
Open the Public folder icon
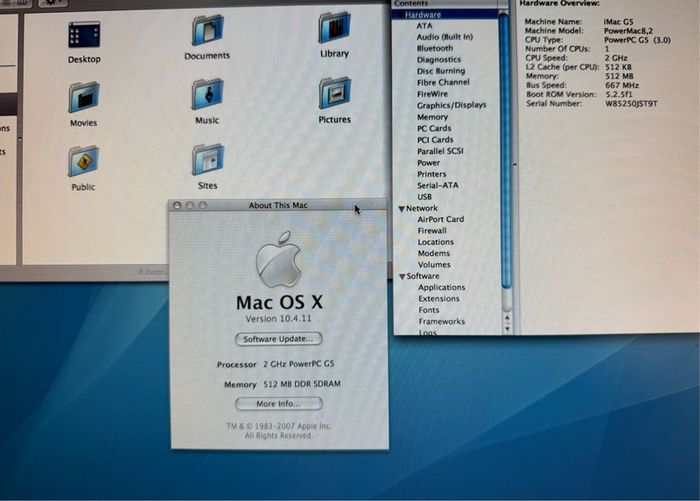pos(83,161)
